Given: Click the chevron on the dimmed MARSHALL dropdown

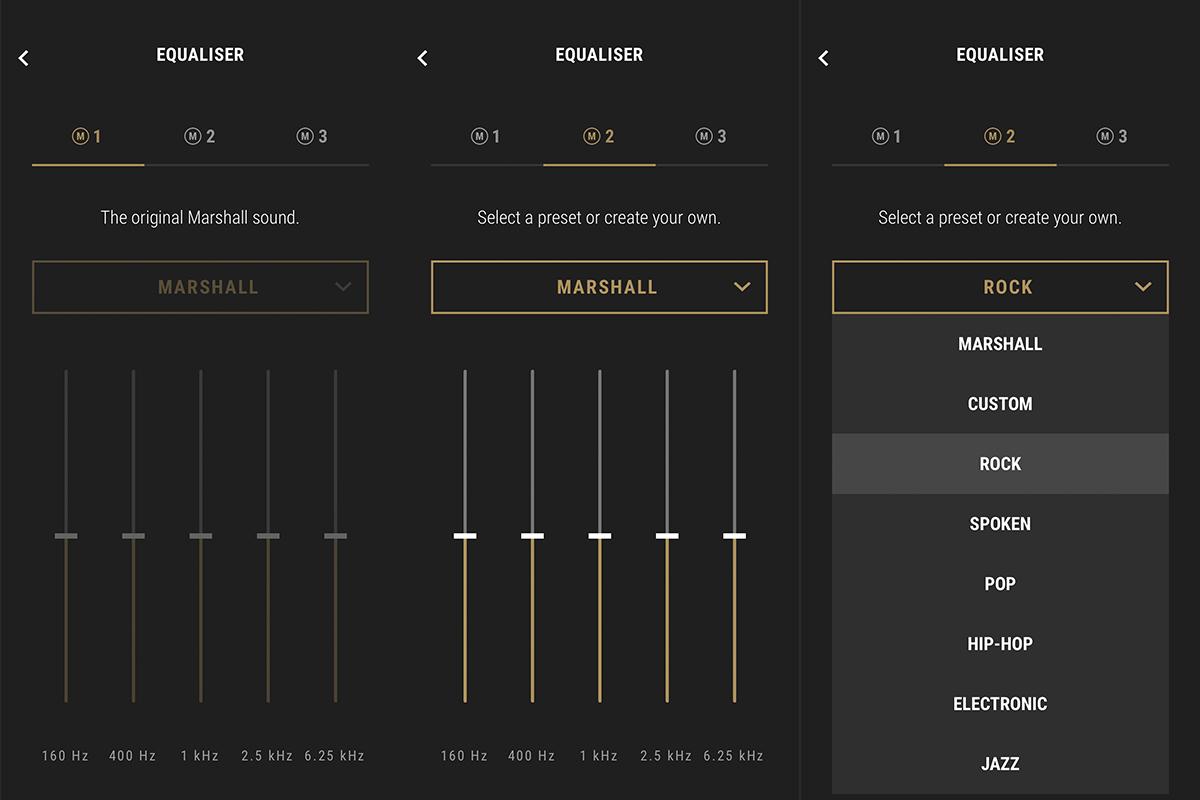Looking at the screenshot, I should (343, 287).
